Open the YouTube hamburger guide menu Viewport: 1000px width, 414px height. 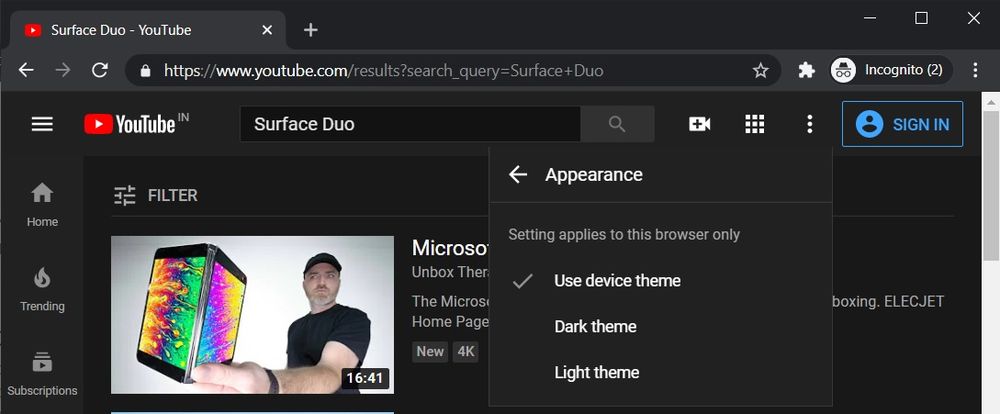42,124
